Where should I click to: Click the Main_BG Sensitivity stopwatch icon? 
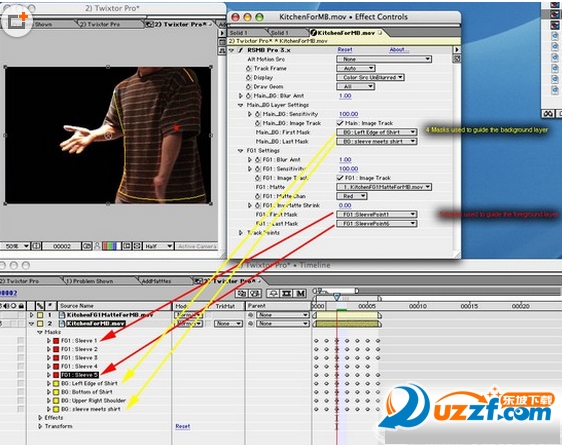point(257,114)
